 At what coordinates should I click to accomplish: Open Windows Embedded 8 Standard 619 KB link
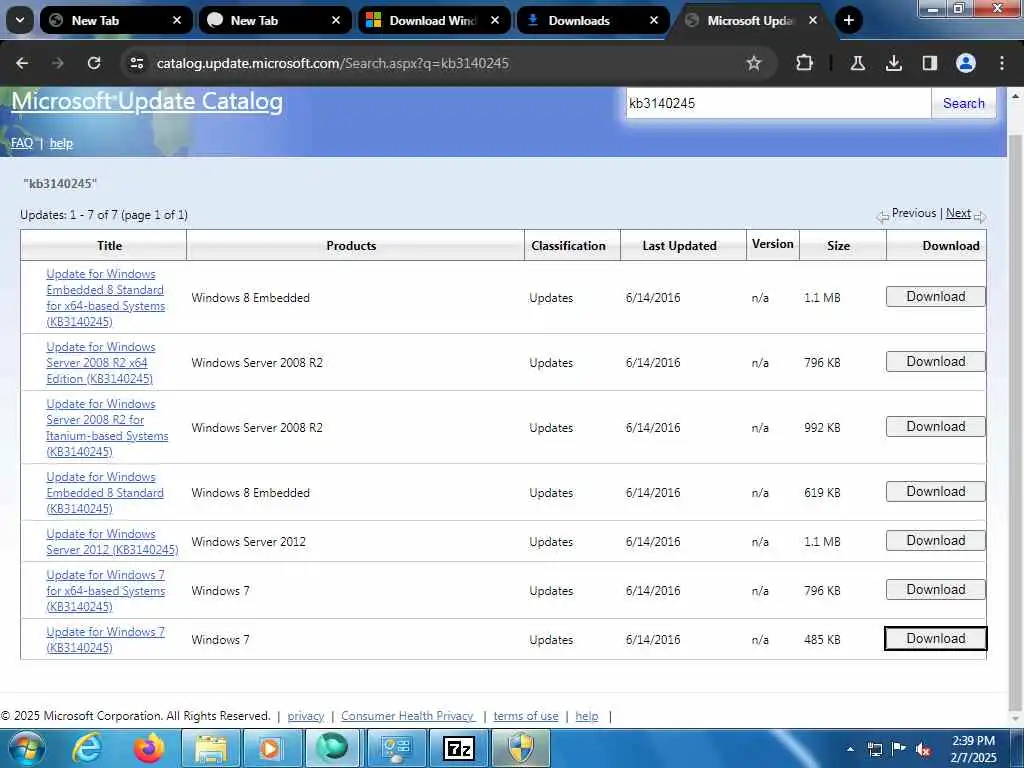tap(104, 492)
